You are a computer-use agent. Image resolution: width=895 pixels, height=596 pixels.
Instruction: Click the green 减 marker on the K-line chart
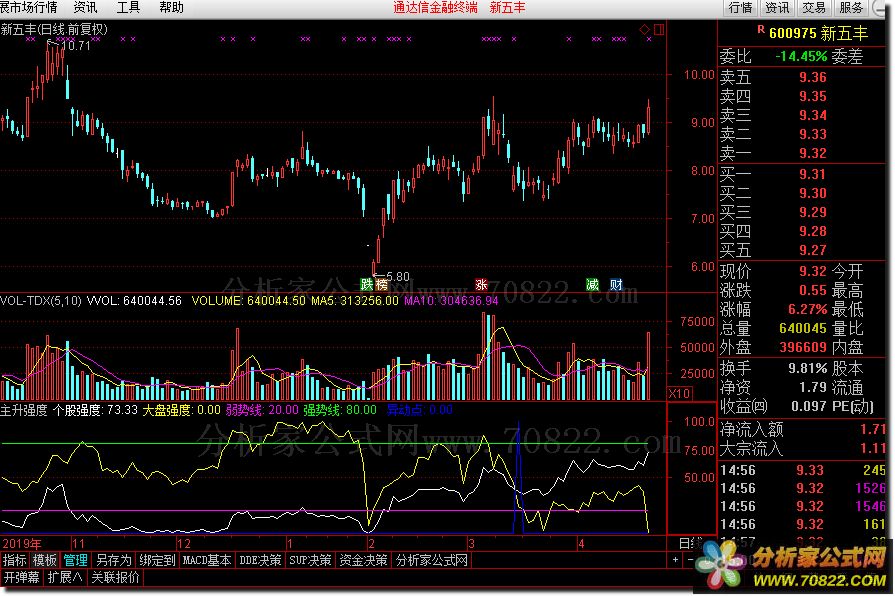pyautogui.click(x=592, y=284)
